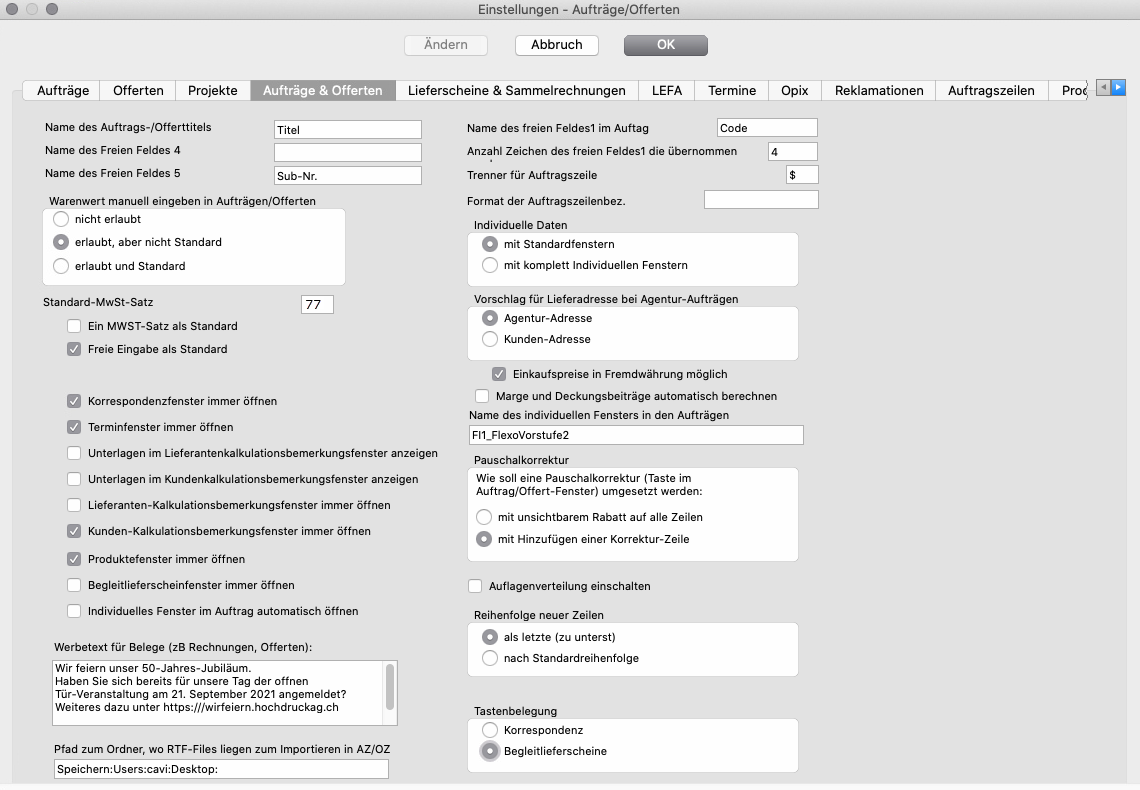1140x790 pixels.
Task: Select Korrespondenz under Tastenbelegung
Action: 490,730
